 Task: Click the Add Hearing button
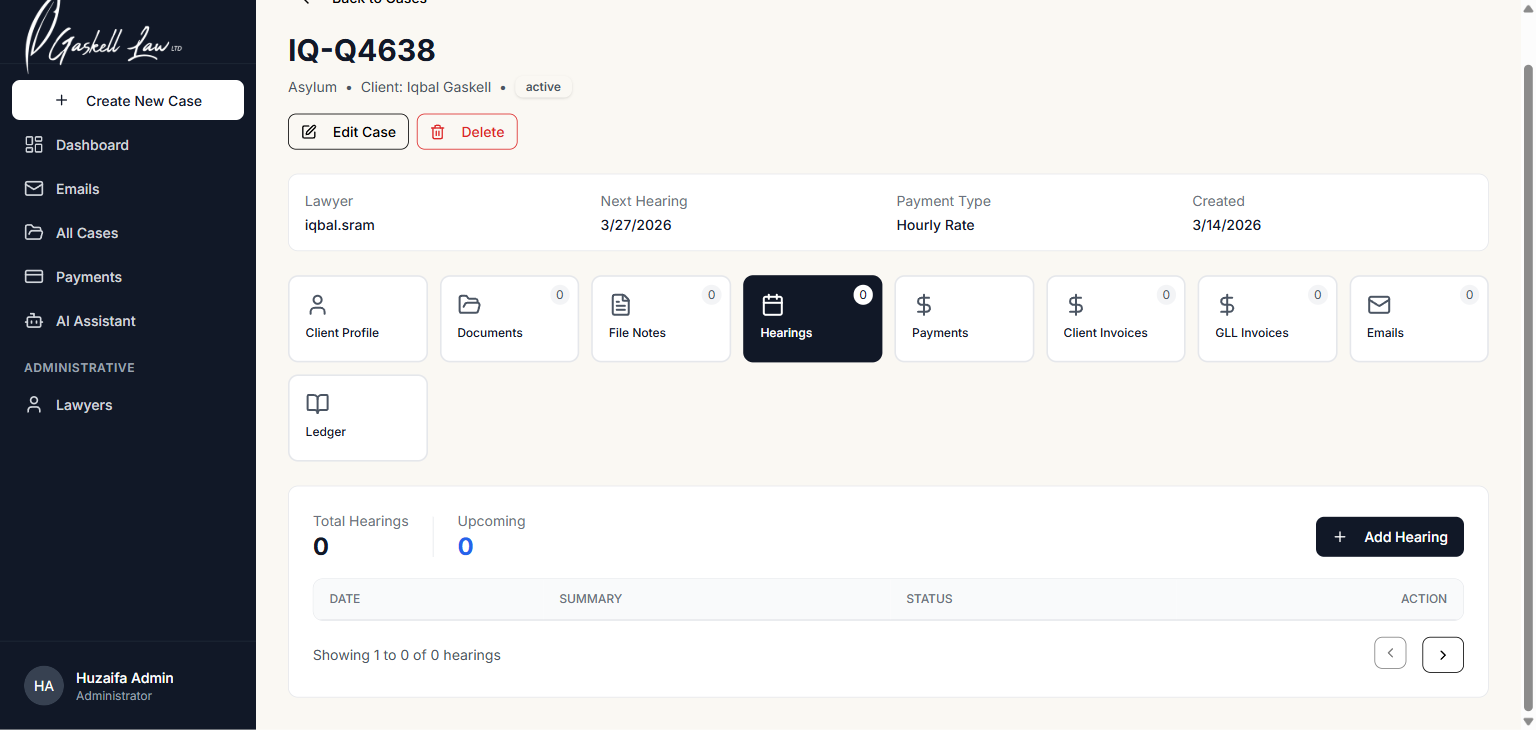tap(1389, 537)
